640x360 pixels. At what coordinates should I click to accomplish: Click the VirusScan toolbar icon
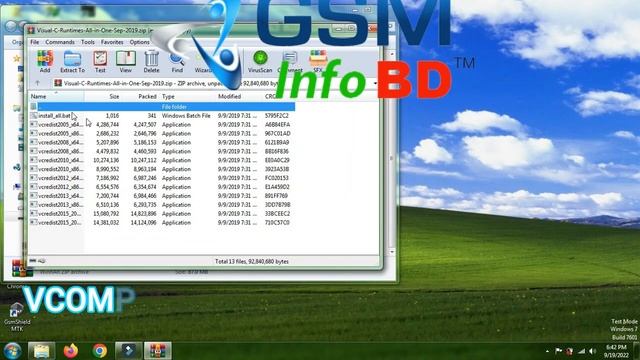point(260,61)
